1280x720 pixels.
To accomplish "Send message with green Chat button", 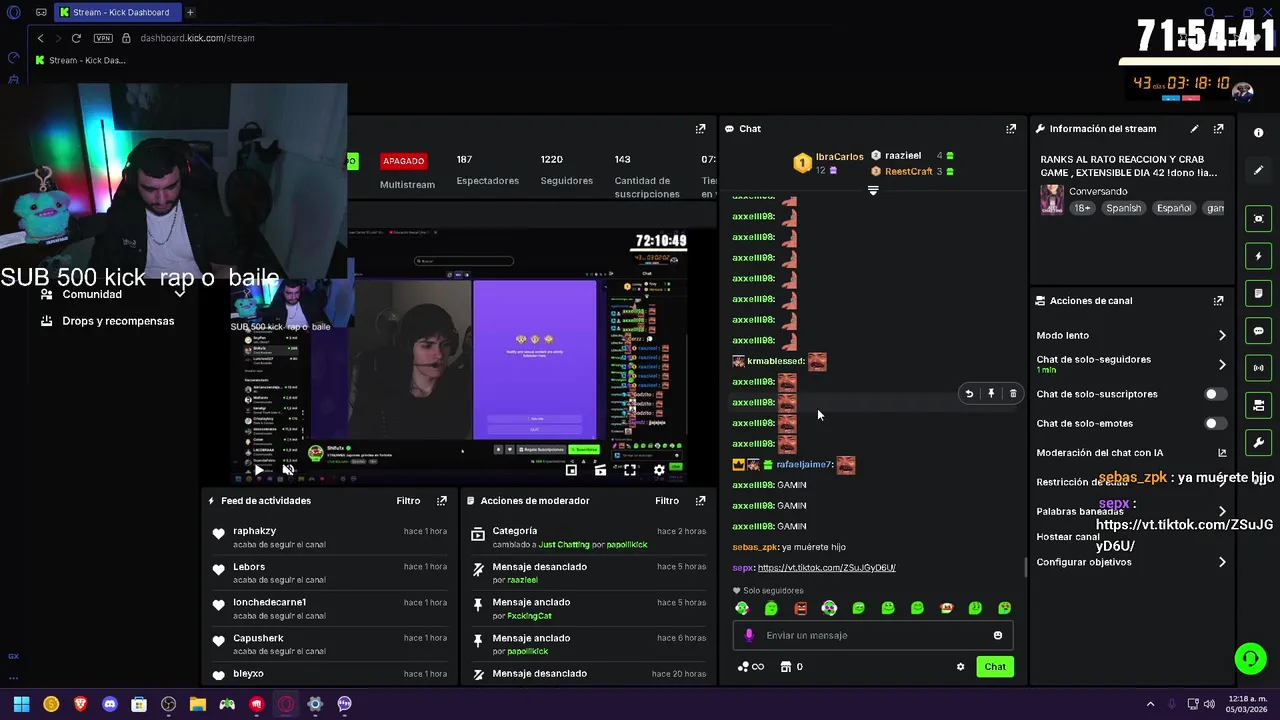I will tap(995, 667).
